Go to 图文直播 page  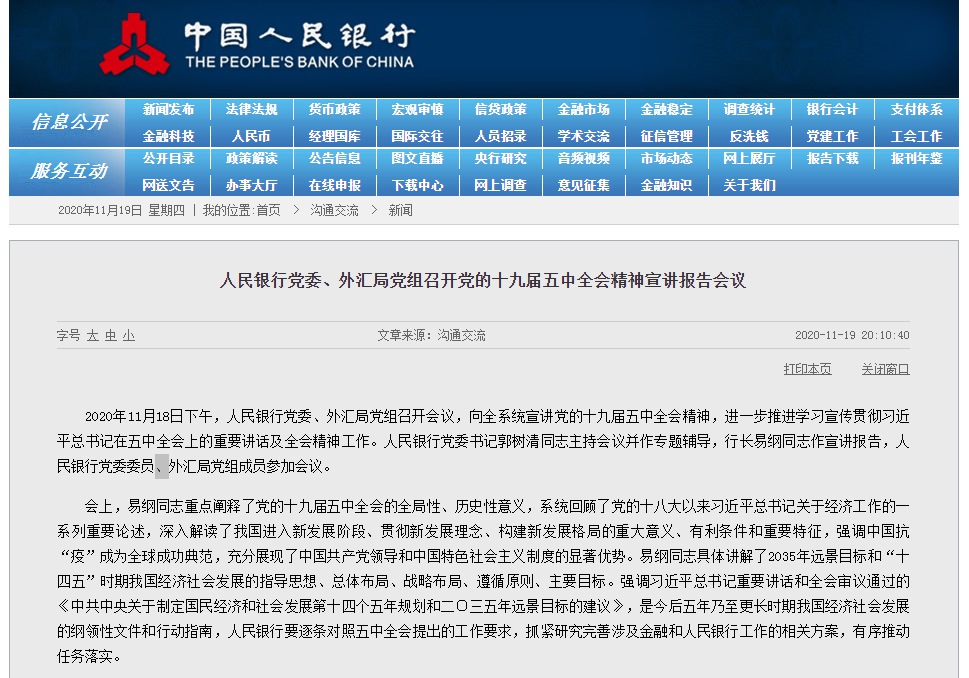417,158
